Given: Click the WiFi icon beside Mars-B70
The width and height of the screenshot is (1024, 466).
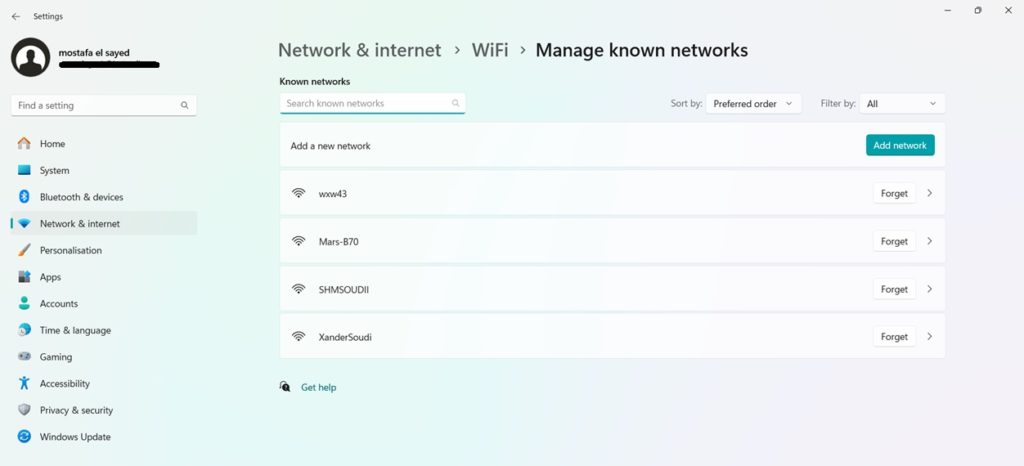Looking at the screenshot, I should (298, 241).
